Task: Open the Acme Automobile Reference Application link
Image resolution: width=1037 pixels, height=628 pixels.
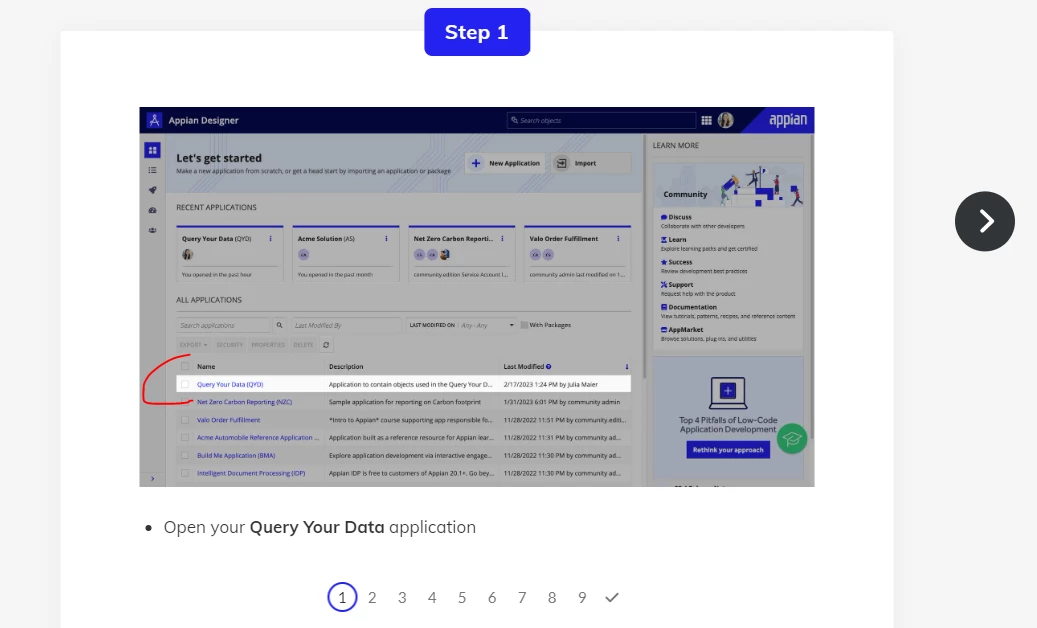Action: pos(257,438)
